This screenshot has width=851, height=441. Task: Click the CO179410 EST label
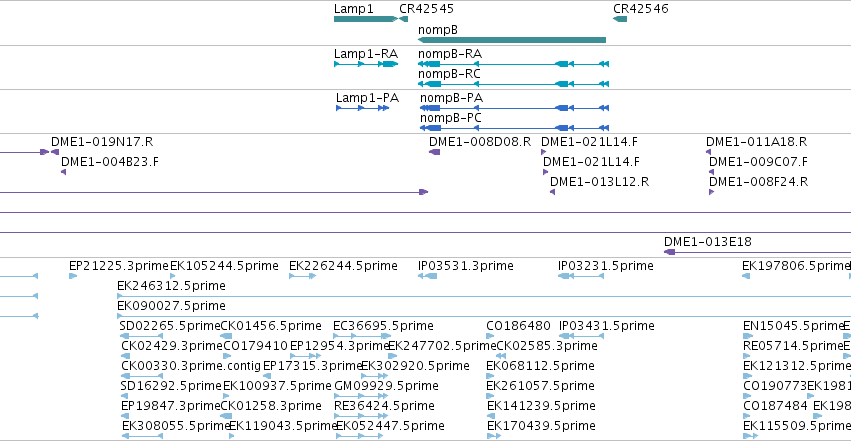(x=255, y=346)
